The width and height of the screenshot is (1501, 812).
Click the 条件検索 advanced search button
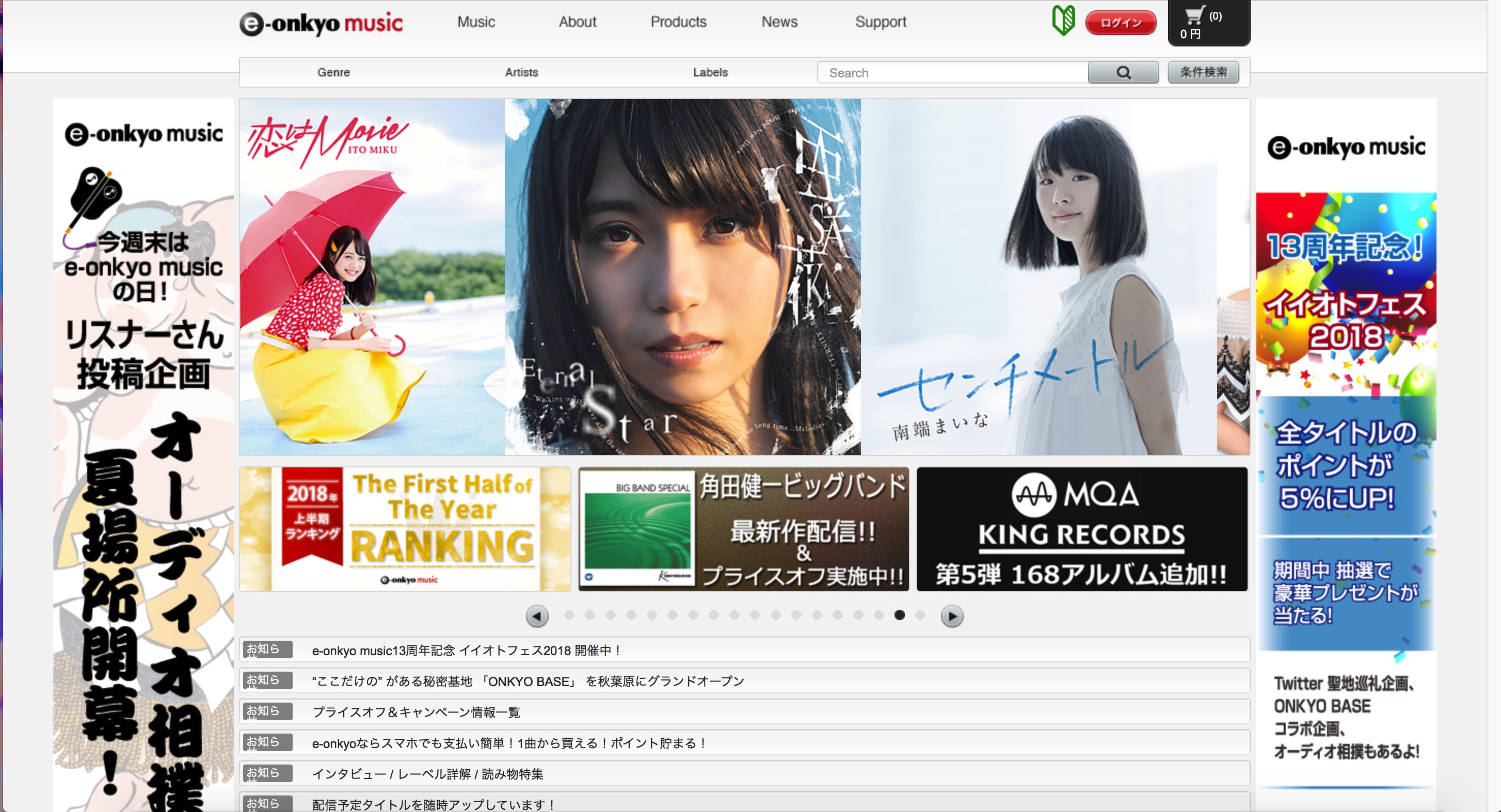[x=1203, y=72]
